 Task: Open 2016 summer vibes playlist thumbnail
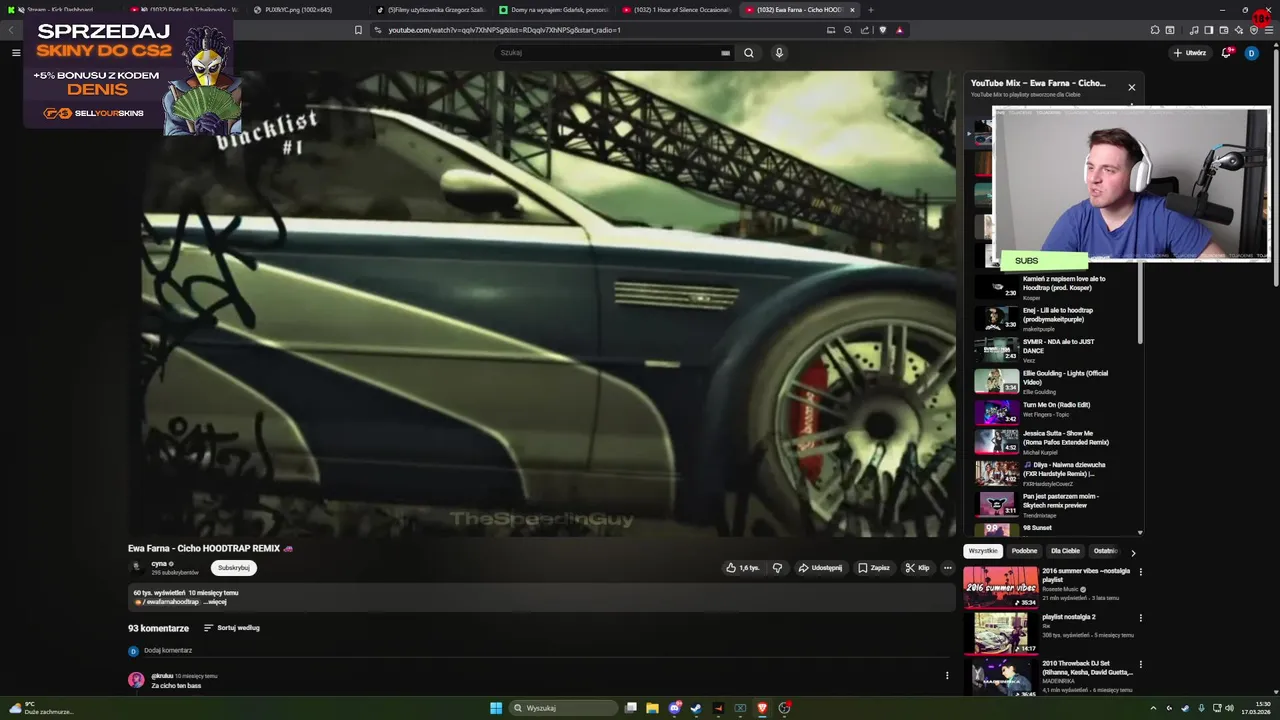click(x=1001, y=587)
